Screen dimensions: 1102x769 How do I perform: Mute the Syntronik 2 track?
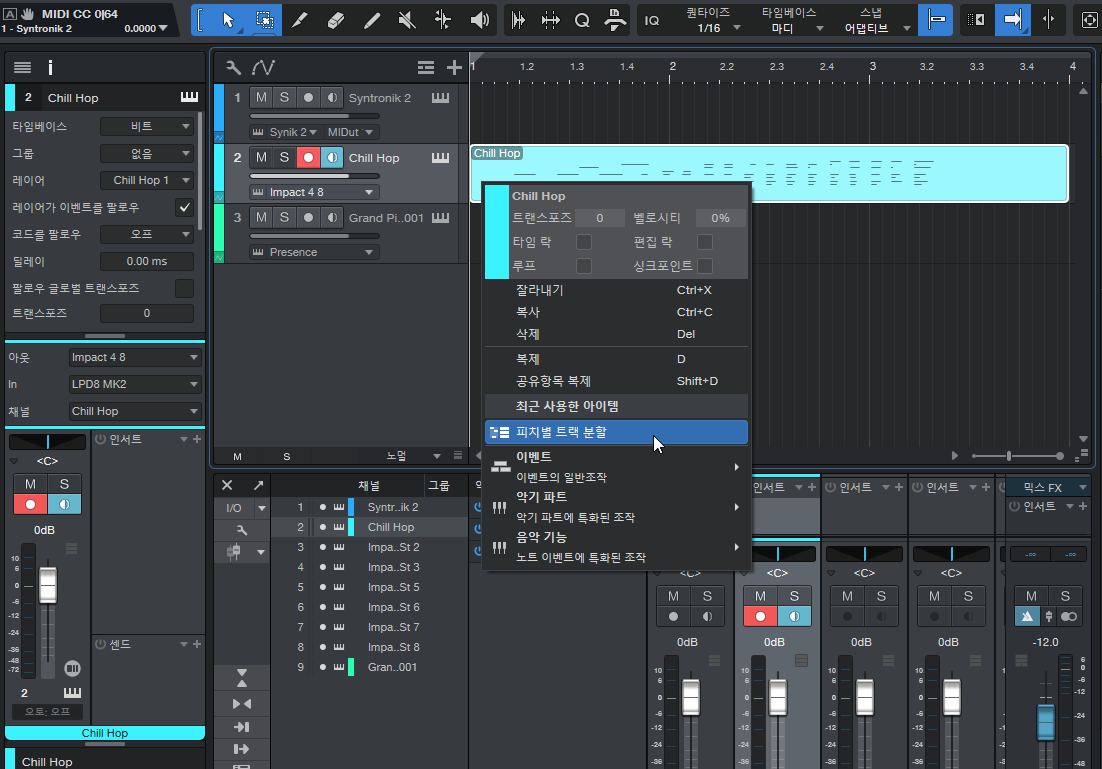(x=261, y=98)
